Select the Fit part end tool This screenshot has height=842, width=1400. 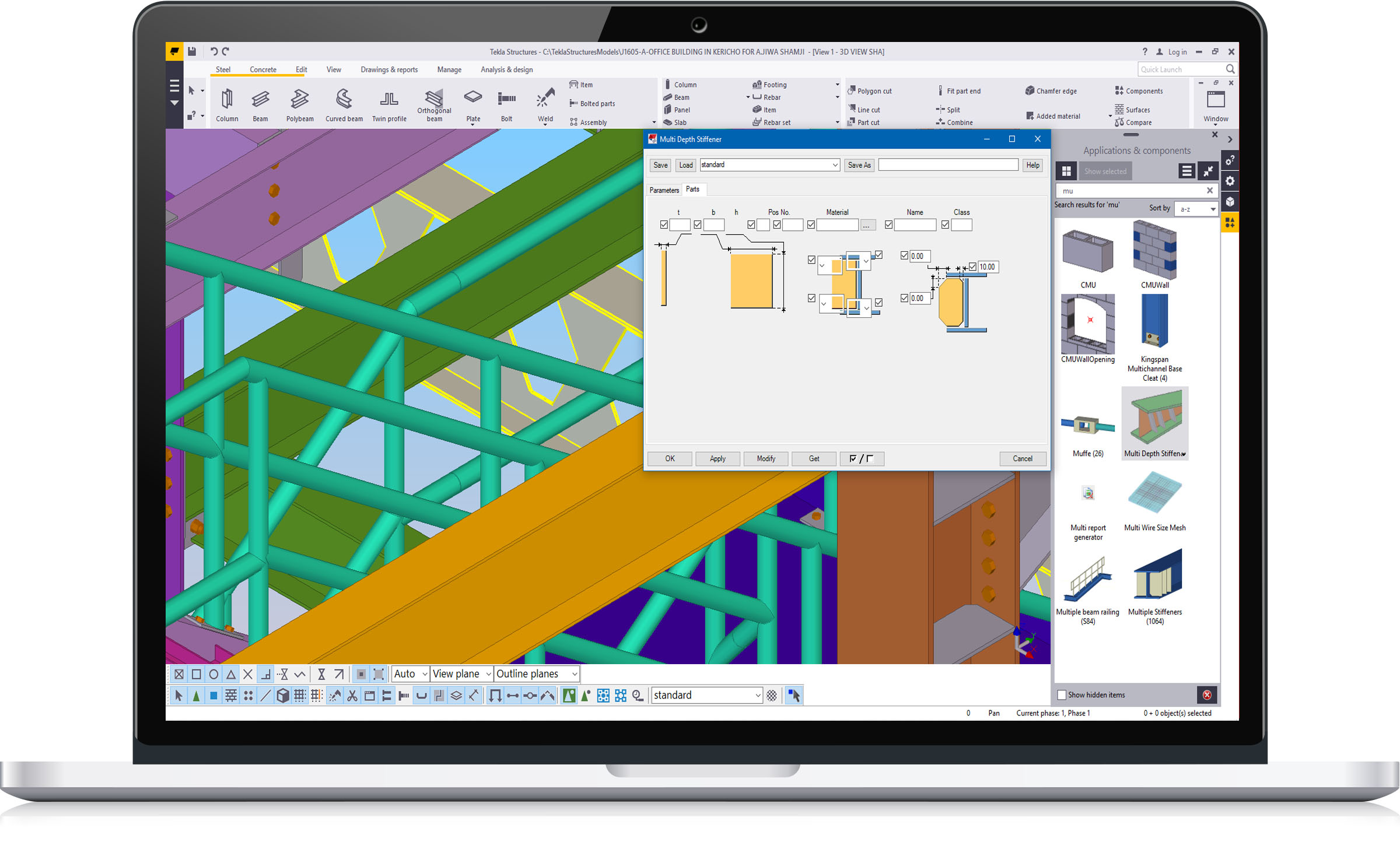[958, 91]
